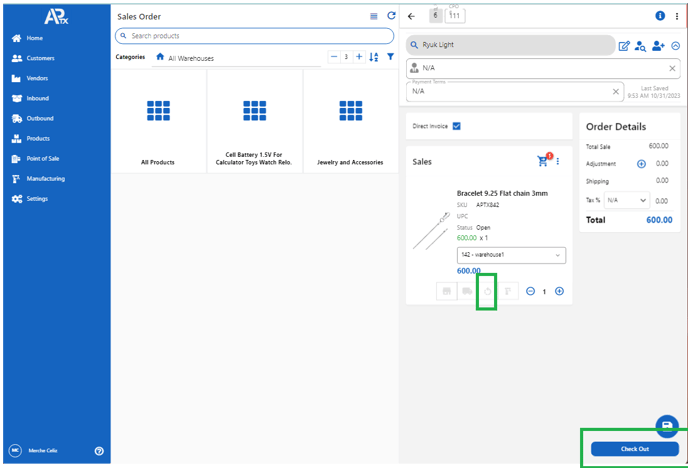Click the Search products field

254,36
